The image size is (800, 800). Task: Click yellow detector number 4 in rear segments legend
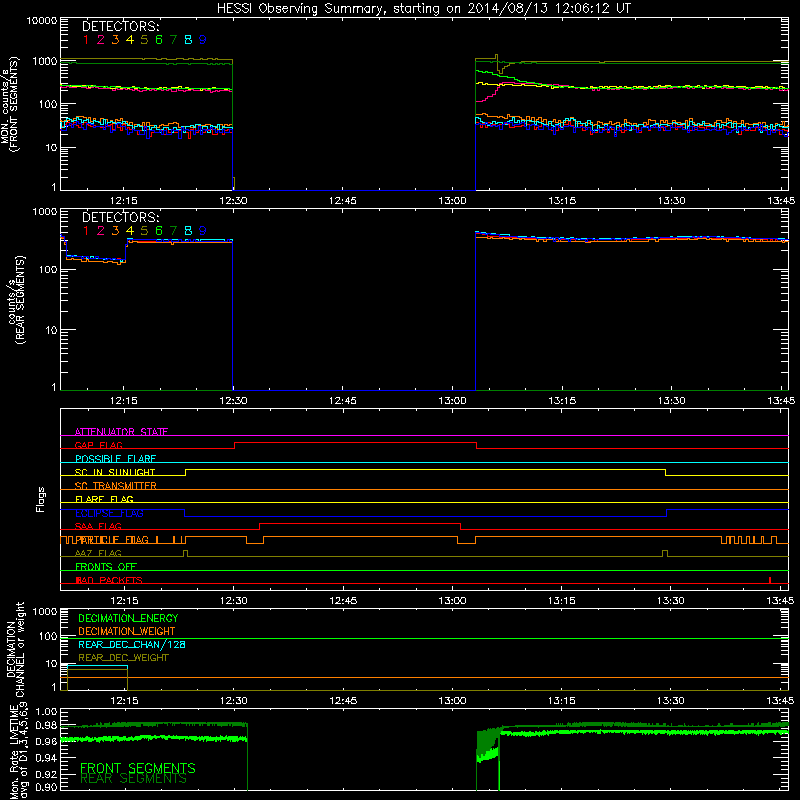130,231
